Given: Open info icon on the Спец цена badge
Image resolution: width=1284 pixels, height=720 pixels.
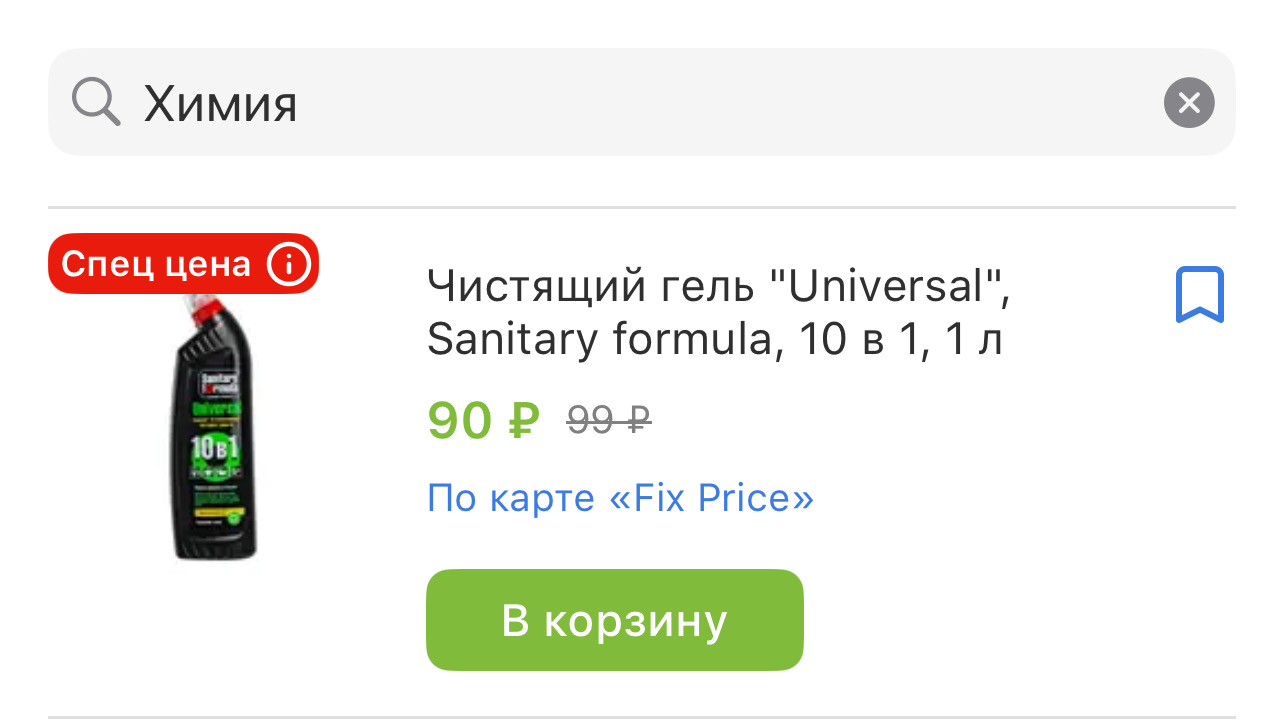Looking at the screenshot, I should pos(288,264).
